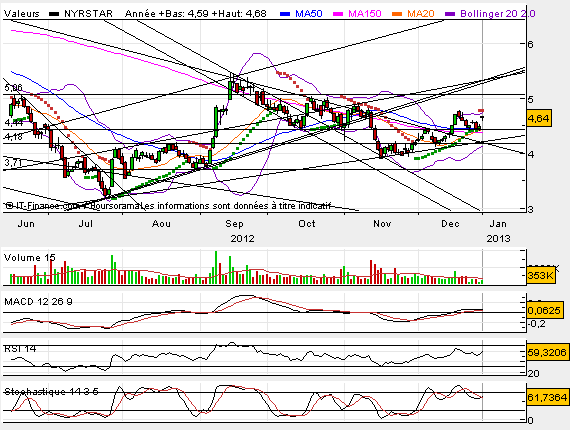Viewport: 570px width, 430px height.
Task: Click the Stochastique 14 3 5 panel title
Action: 51,391
